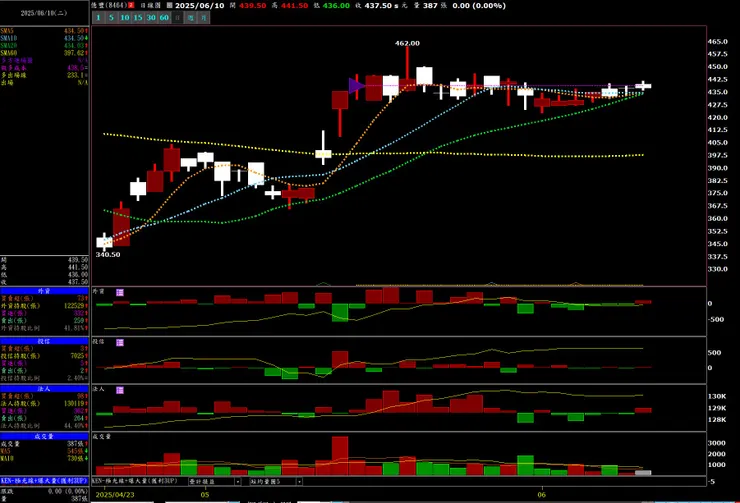Click the stock name 德豐(8464) in header
This screenshot has height=503, width=740.
click(109, 5)
